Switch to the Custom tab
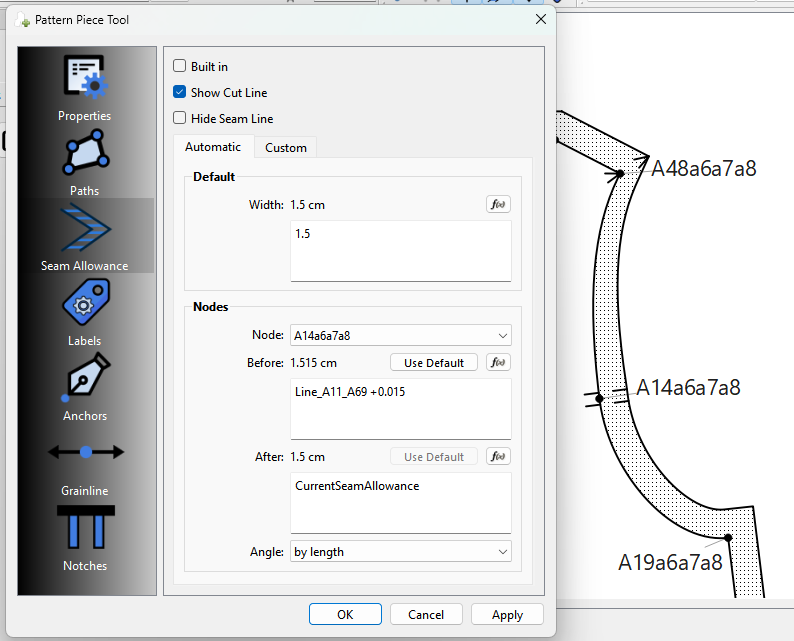 (286, 148)
